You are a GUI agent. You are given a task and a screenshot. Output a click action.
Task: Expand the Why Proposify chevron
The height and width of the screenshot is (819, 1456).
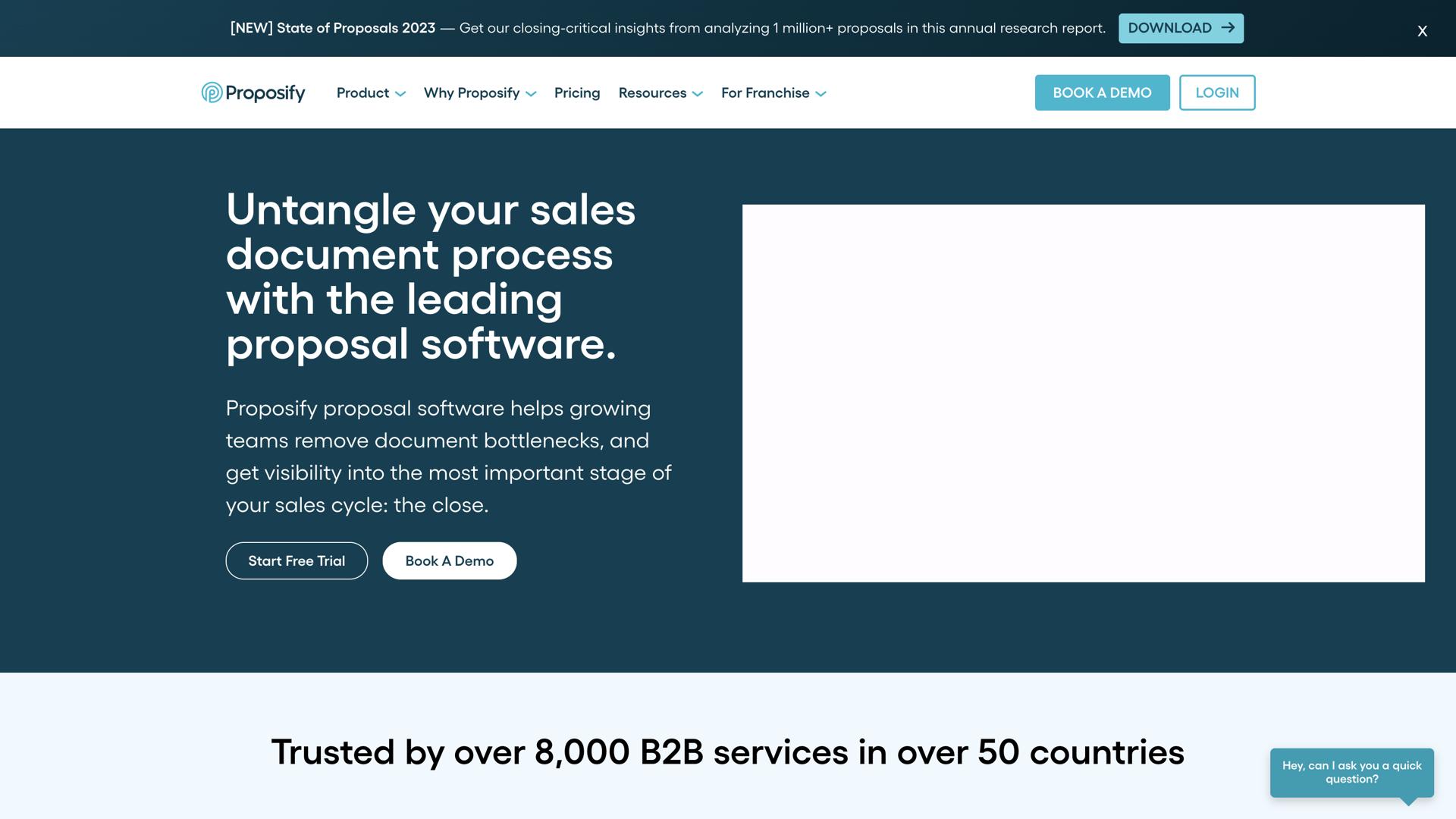531,94
